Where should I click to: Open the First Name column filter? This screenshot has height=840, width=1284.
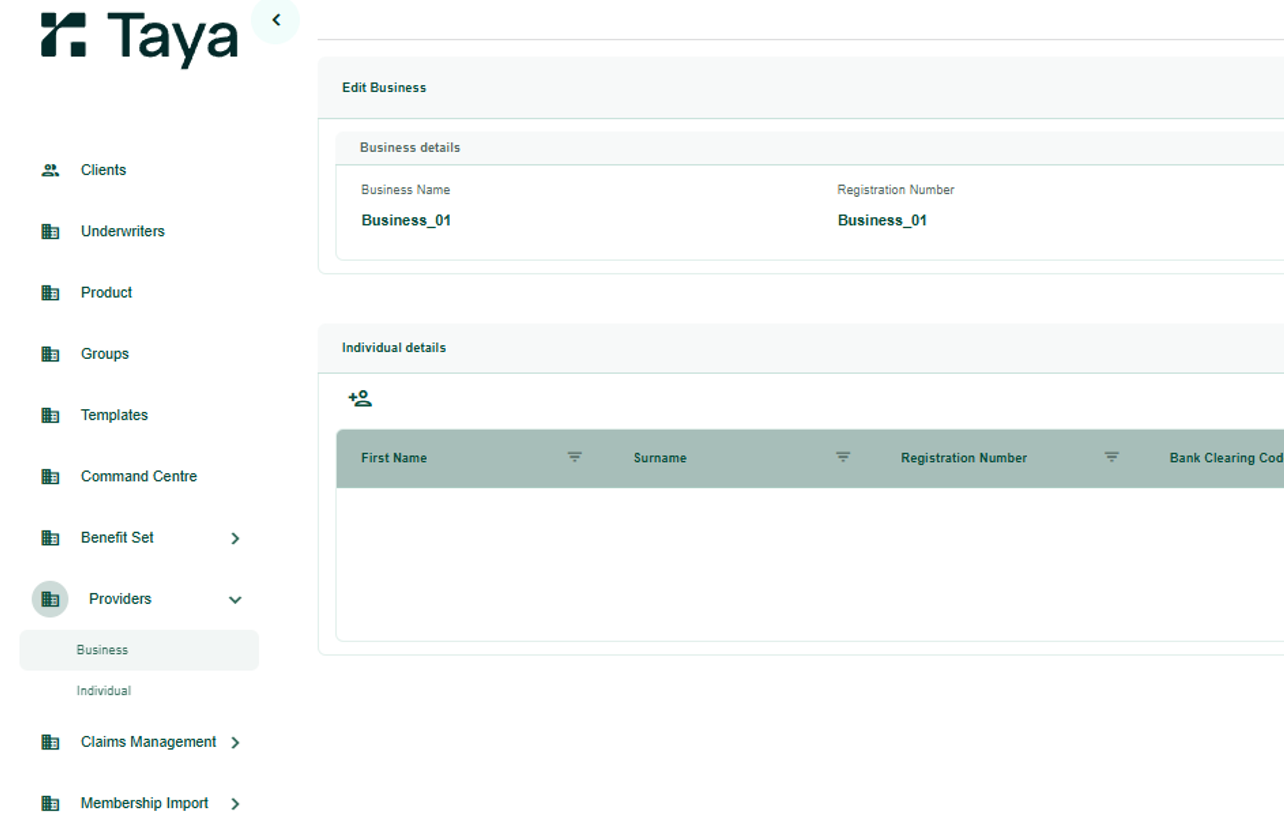point(574,457)
